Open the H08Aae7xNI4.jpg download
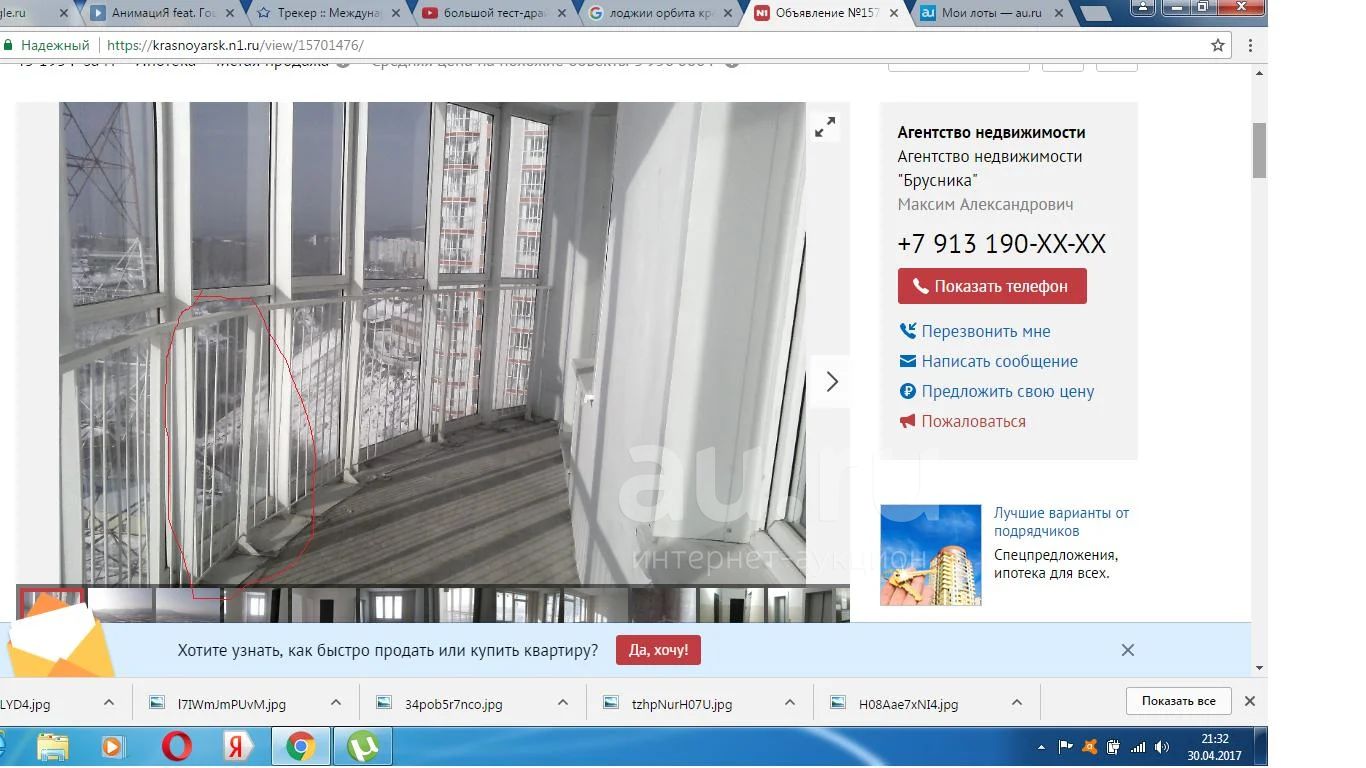This screenshot has width=1366, height=768. coord(908,704)
